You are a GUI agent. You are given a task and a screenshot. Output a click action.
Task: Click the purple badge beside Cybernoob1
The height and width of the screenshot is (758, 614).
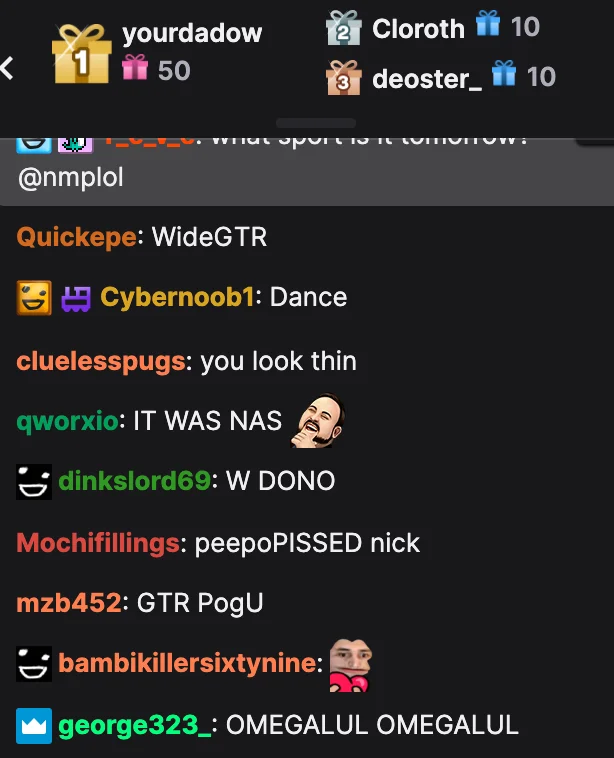click(76, 299)
